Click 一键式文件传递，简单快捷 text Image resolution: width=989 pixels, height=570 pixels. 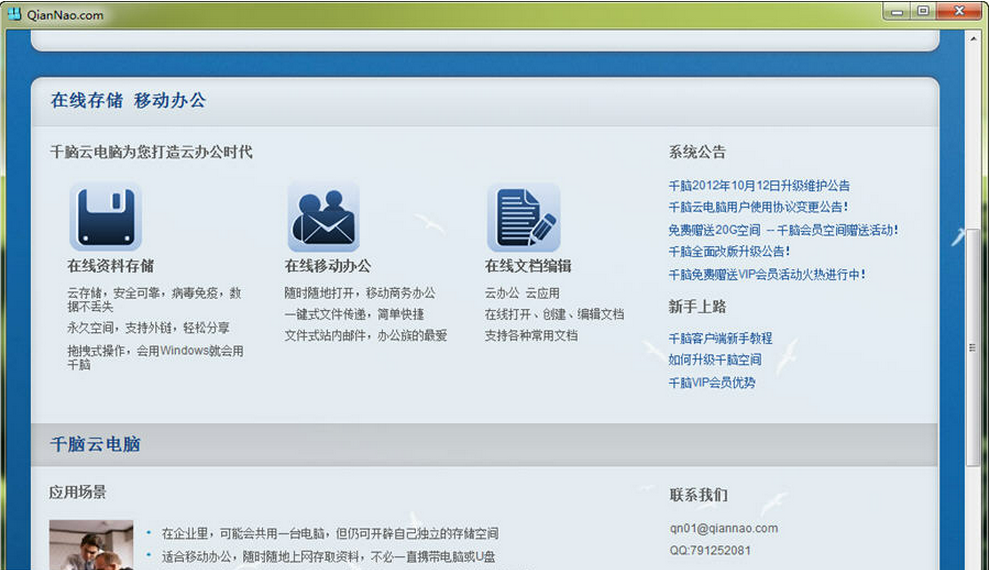(x=354, y=314)
